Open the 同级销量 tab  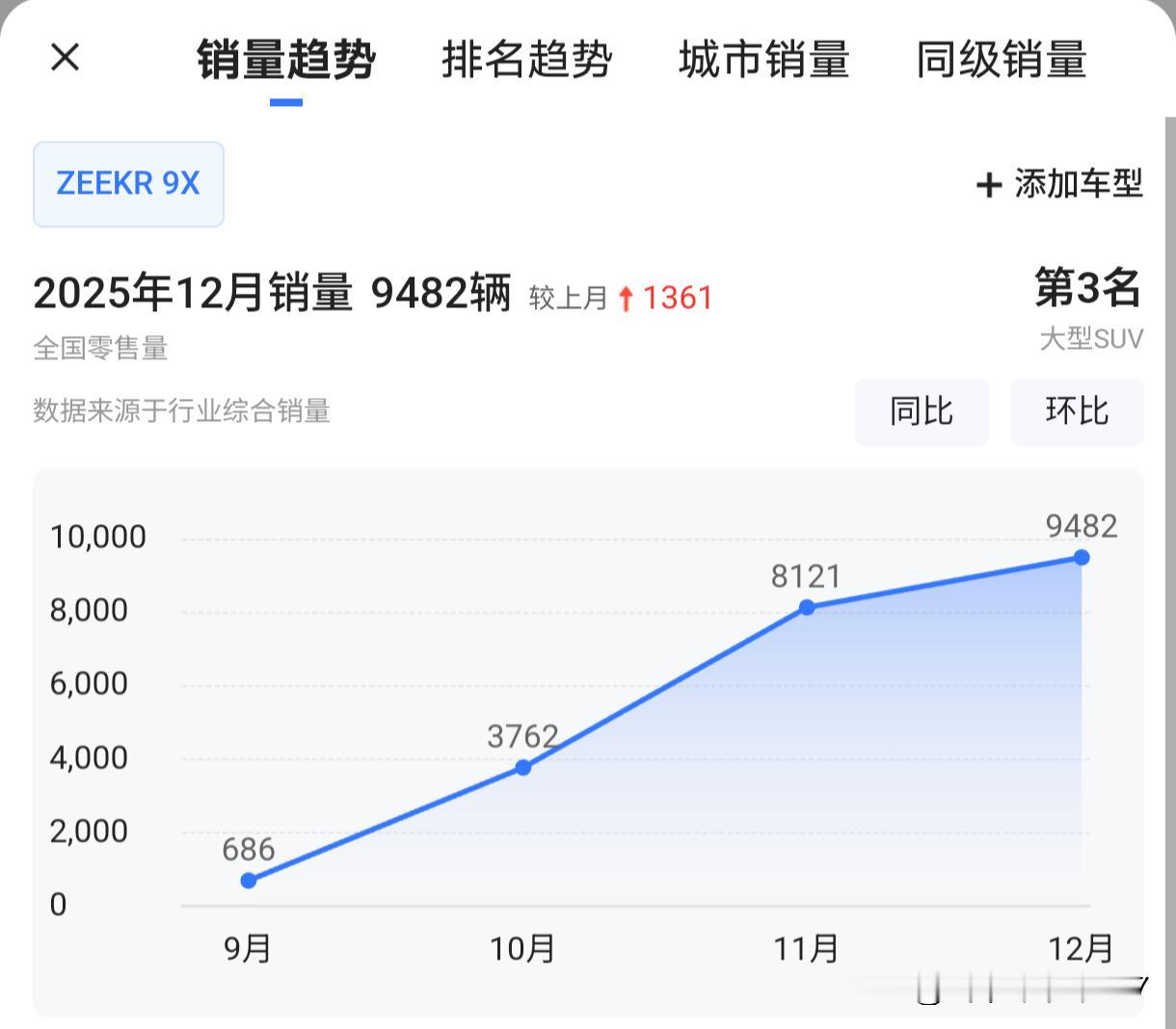[1002, 60]
